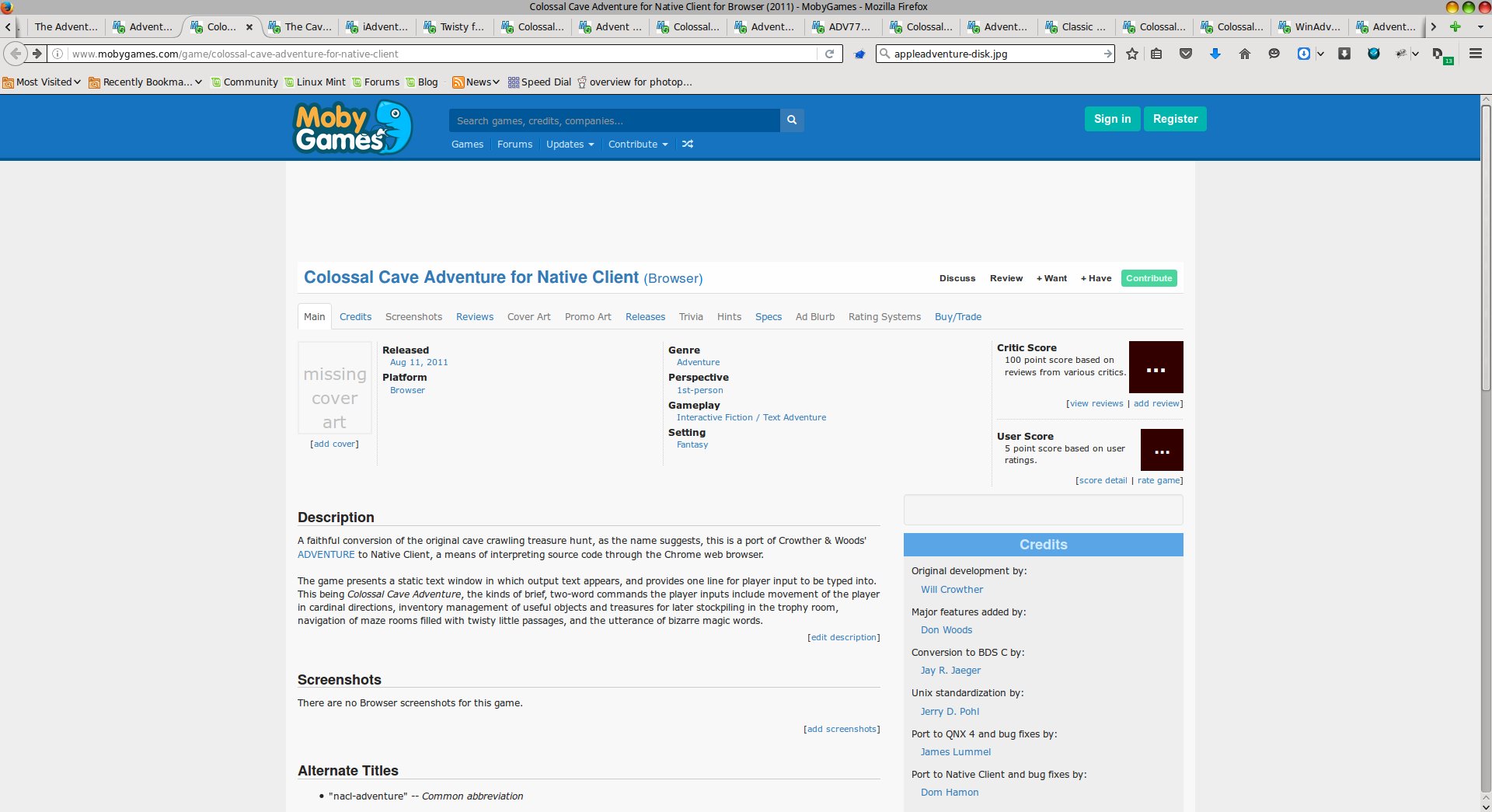Open the Firefox hamburger menu
Screen dimensions: 1492x812
[1475, 54]
